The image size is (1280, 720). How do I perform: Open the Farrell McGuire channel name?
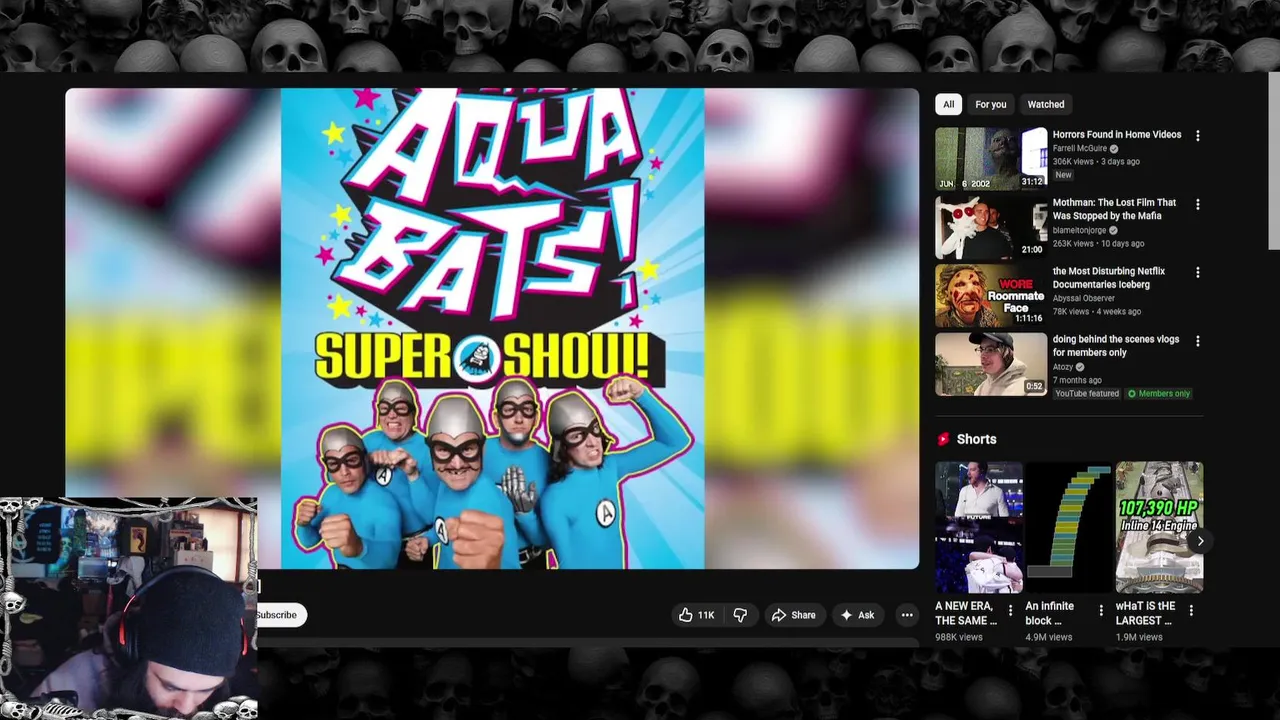(x=1079, y=148)
